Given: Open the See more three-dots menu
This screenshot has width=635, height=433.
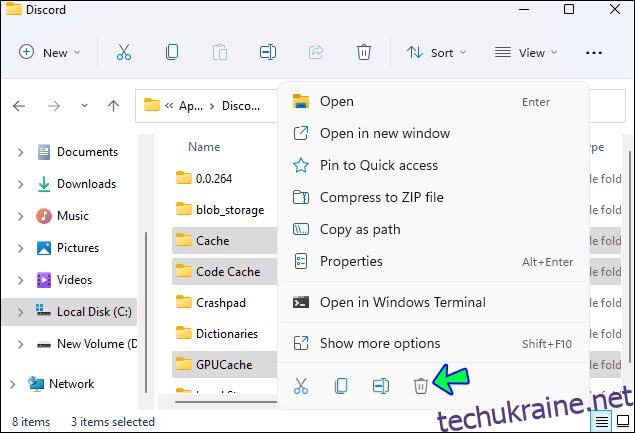Looking at the screenshot, I should pyautogui.click(x=594, y=53).
